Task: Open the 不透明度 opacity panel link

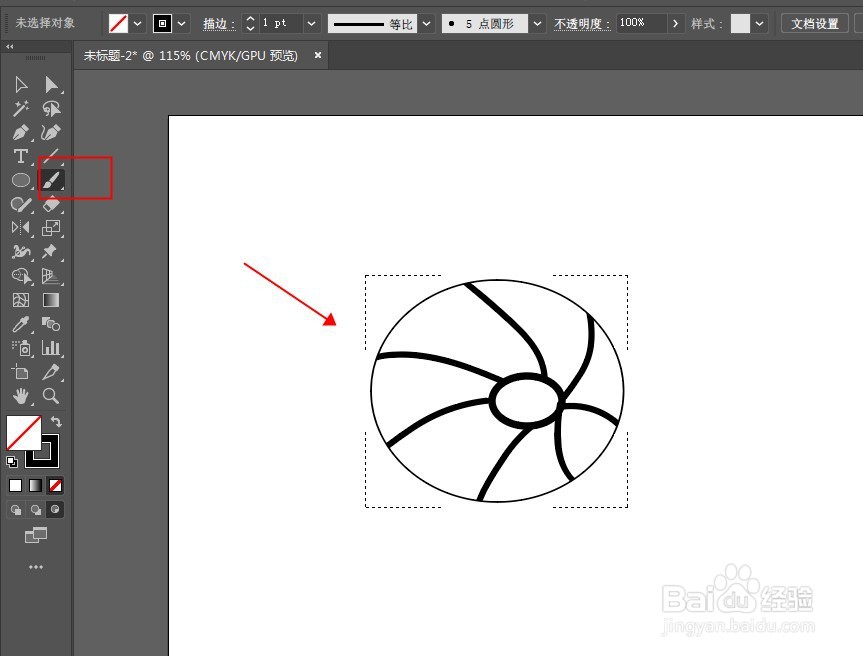Action: click(x=582, y=24)
